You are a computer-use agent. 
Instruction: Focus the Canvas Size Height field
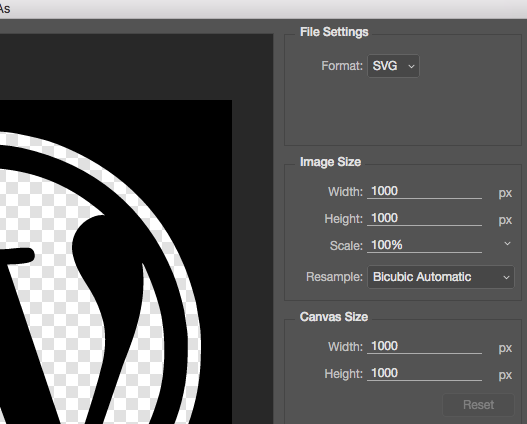(424, 374)
